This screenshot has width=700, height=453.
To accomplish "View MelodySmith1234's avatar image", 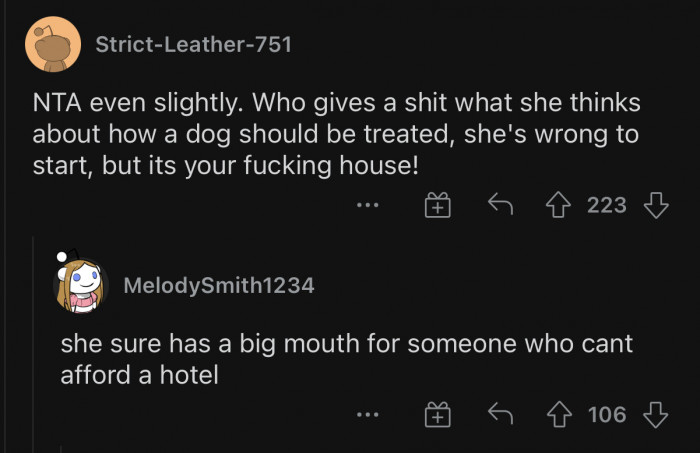I will pyautogui.click(x=79, y=284).
